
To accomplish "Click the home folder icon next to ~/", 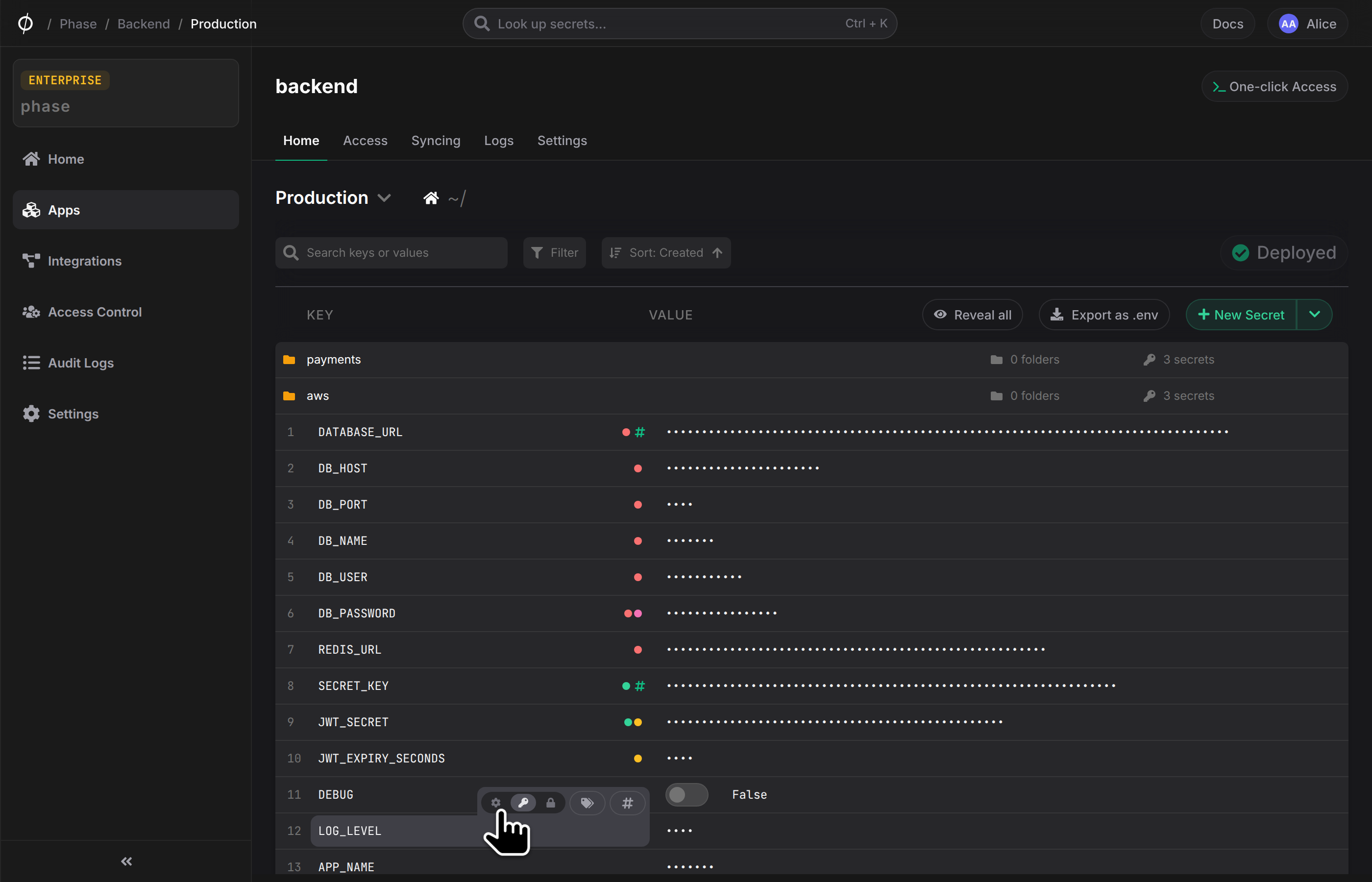I will (x=431, y=197).
